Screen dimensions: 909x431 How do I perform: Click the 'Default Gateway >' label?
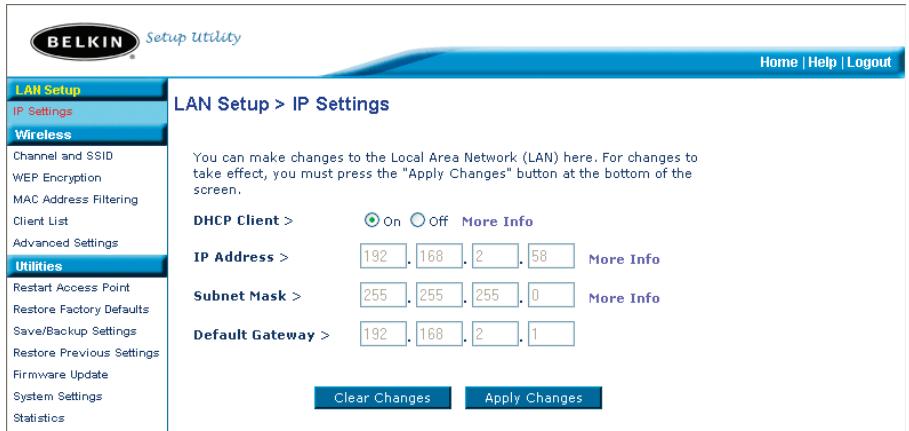pos(261,335)
